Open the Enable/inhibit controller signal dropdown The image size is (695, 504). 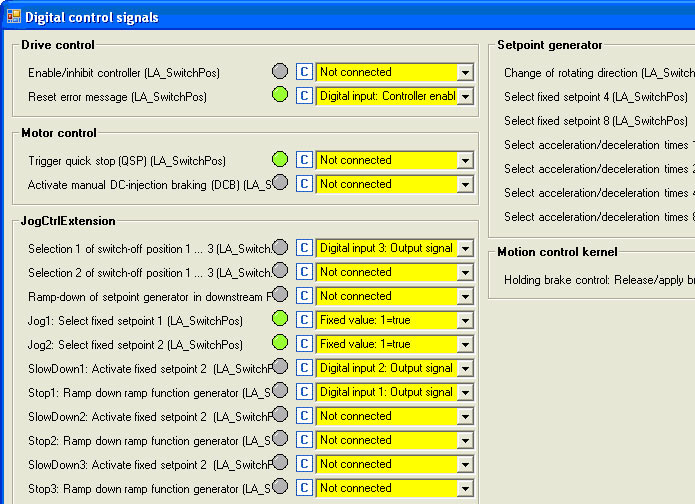(465, 72)
